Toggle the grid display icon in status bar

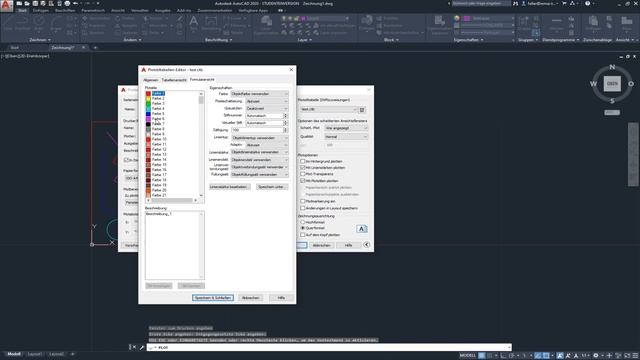(482, 356)
